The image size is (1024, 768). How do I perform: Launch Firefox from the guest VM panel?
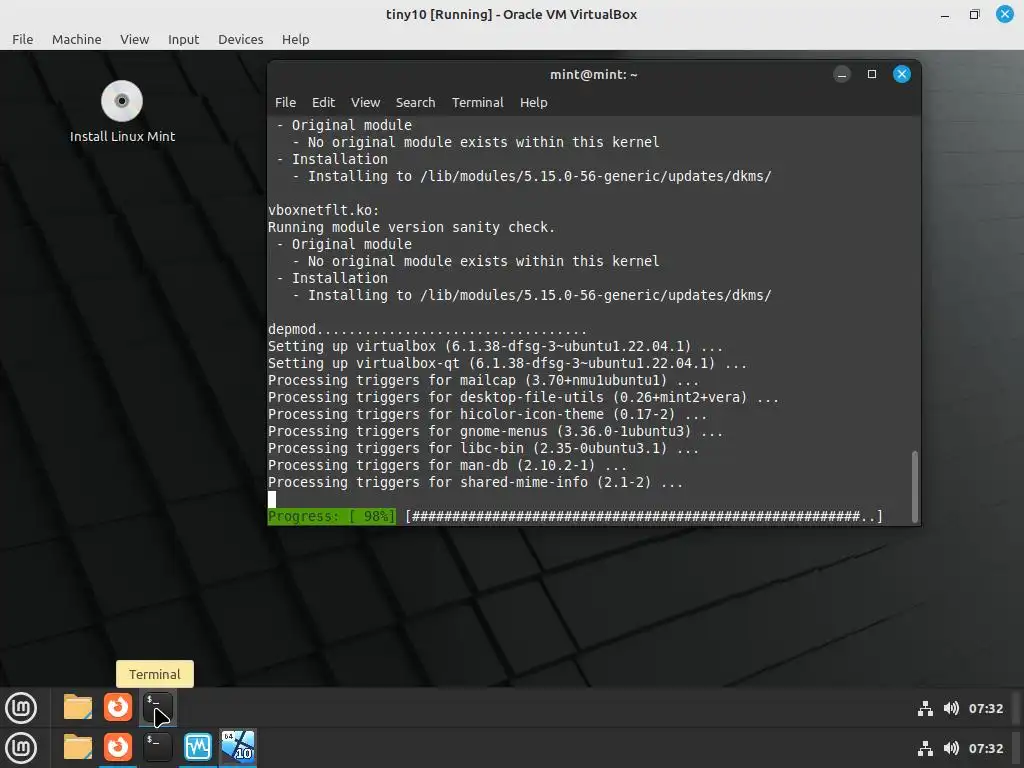(x=118, y=707)
